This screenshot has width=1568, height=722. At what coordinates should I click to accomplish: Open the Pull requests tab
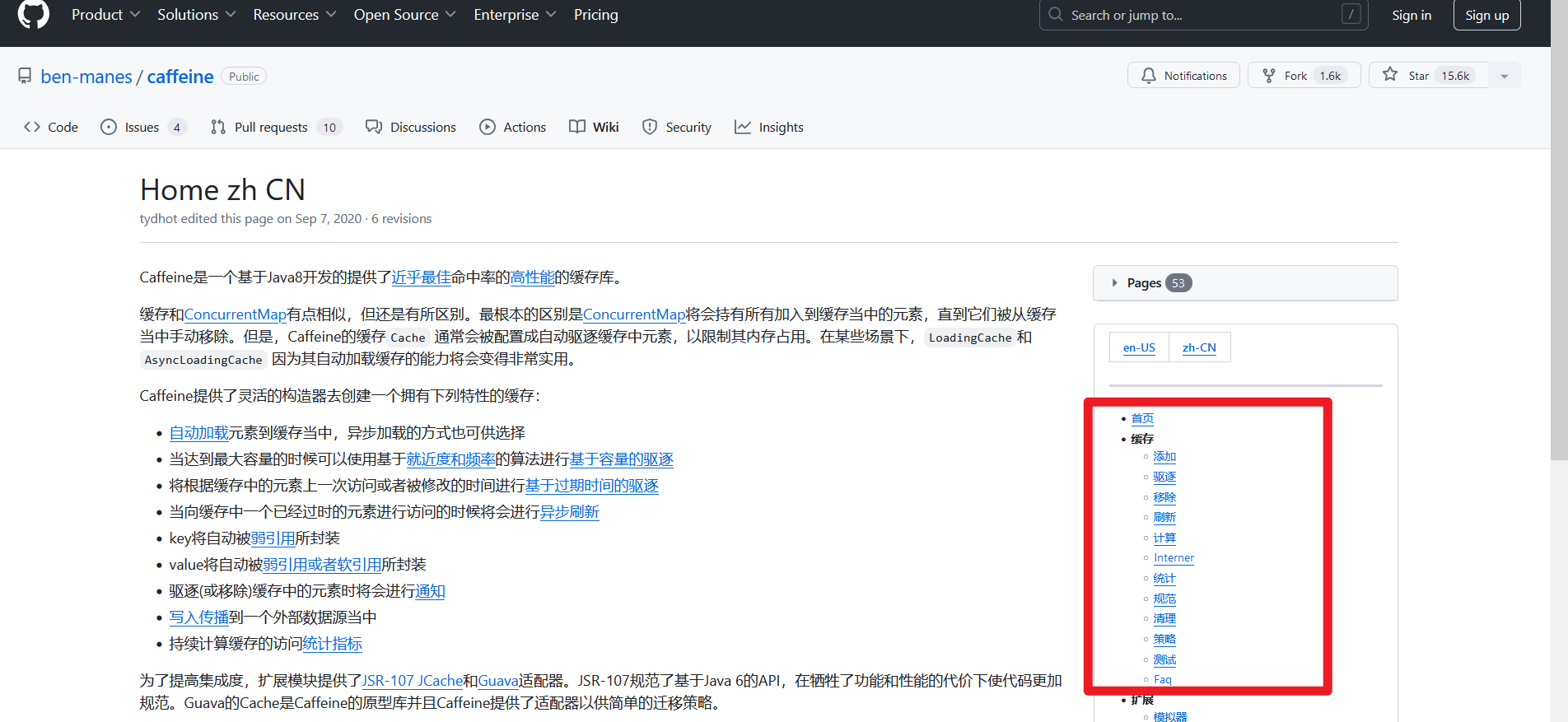275,127
